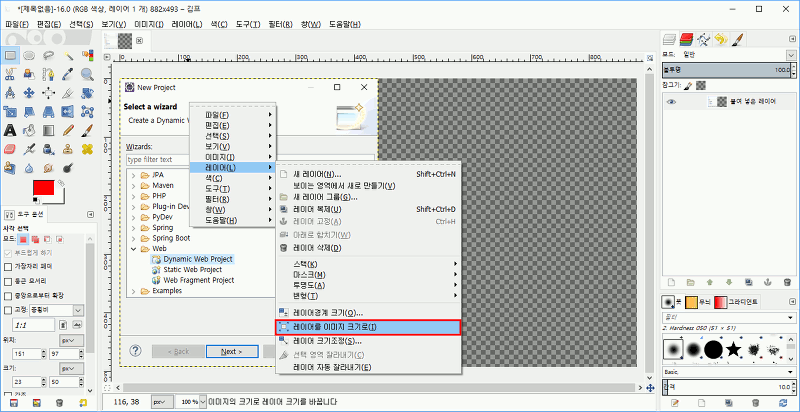The height and width of the screenshot is (412, 800).
Task: Click the Ellipse Select tool
Action: click(29, 54)
